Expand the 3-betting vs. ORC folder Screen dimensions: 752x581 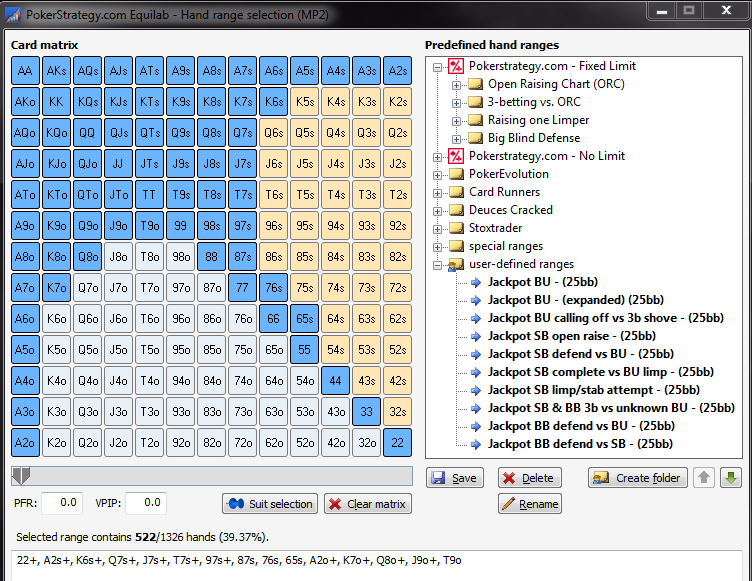point(456,103)
